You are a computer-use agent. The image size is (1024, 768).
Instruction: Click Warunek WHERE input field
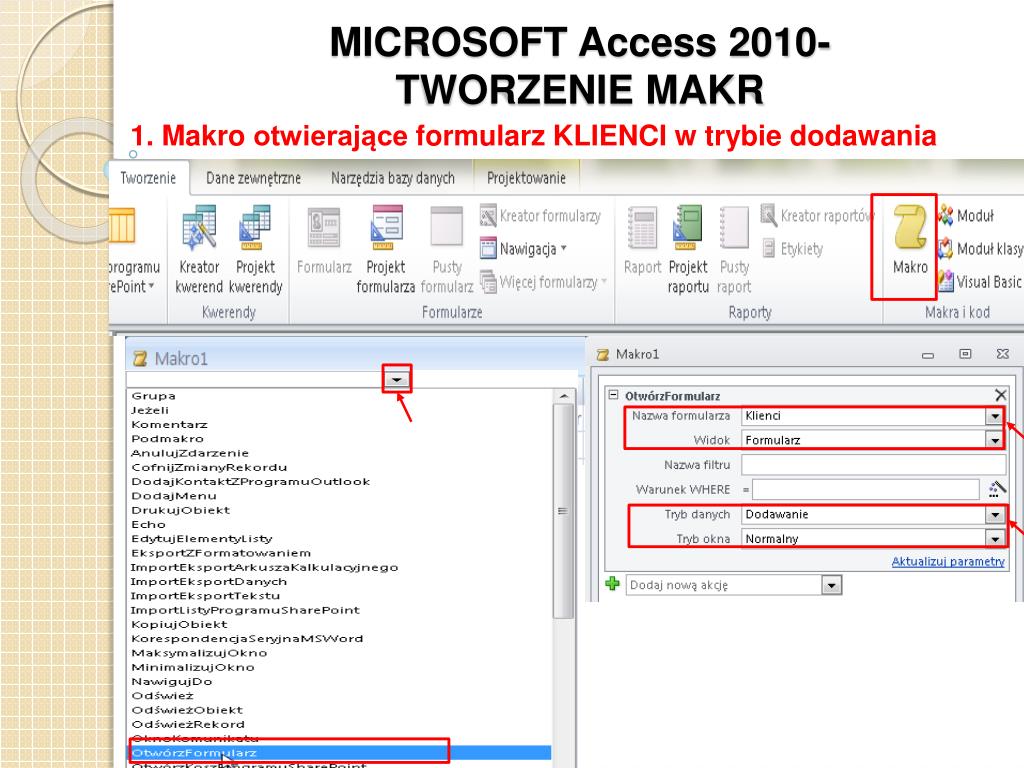point(865,489)
